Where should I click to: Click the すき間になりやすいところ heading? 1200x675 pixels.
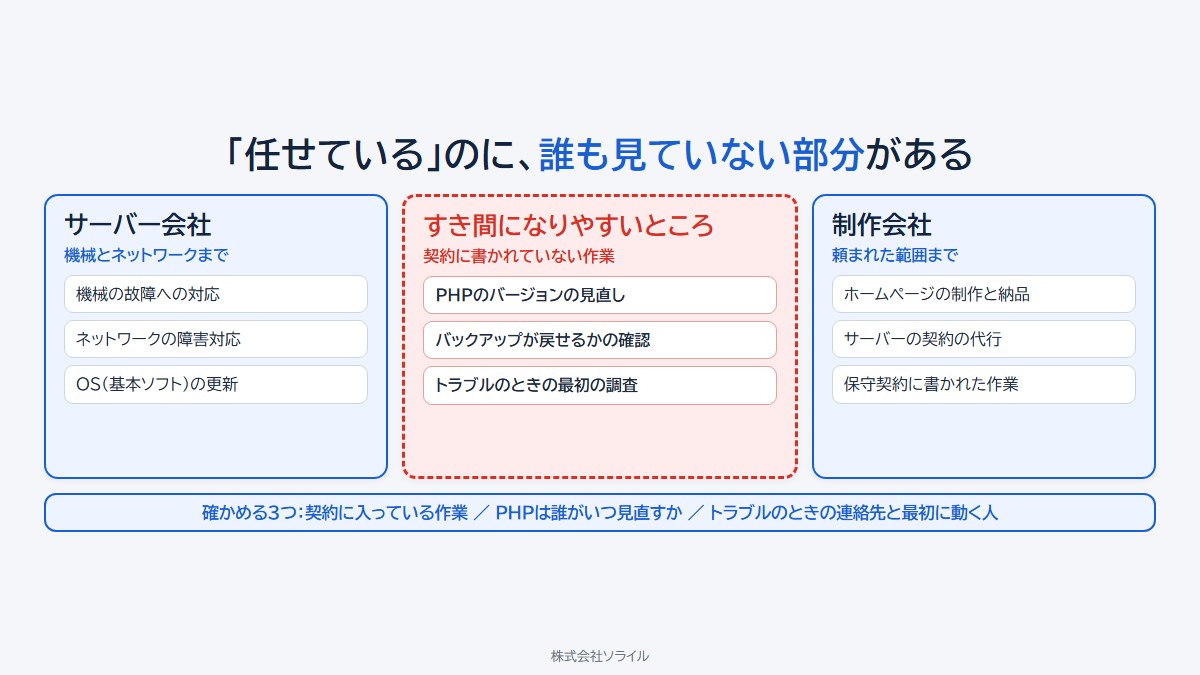569,225
